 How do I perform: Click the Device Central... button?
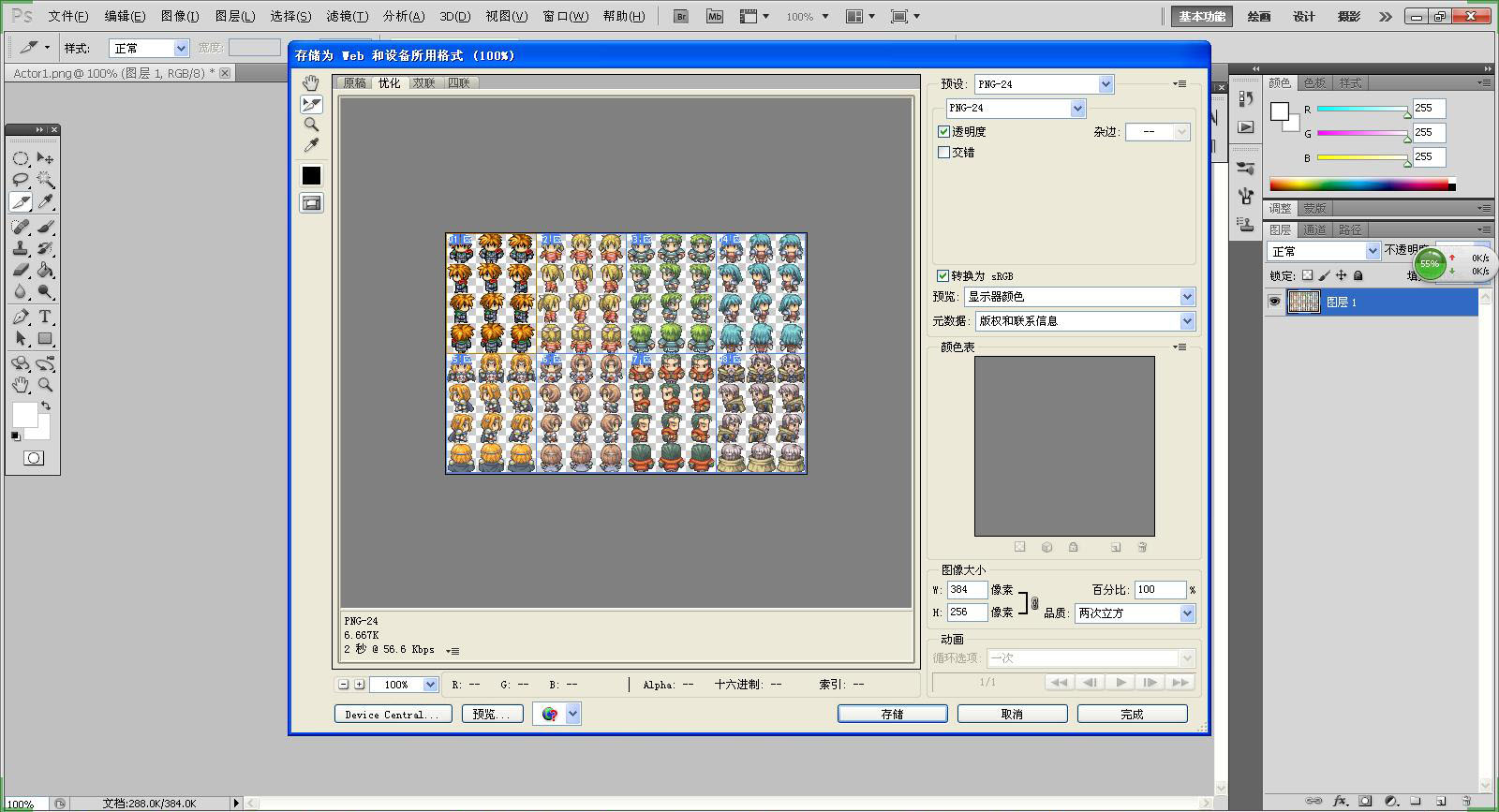[393, 714]
